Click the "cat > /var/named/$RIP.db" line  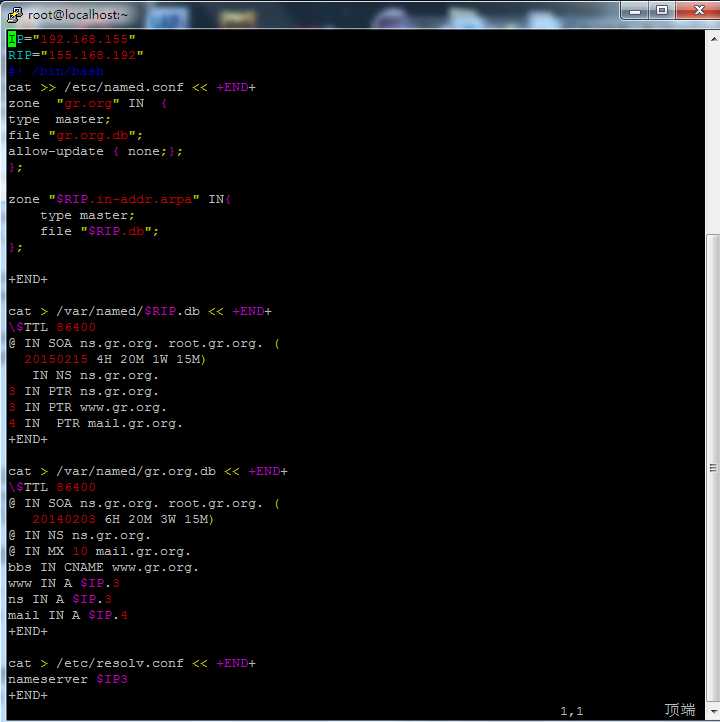(x=140, y=311)
